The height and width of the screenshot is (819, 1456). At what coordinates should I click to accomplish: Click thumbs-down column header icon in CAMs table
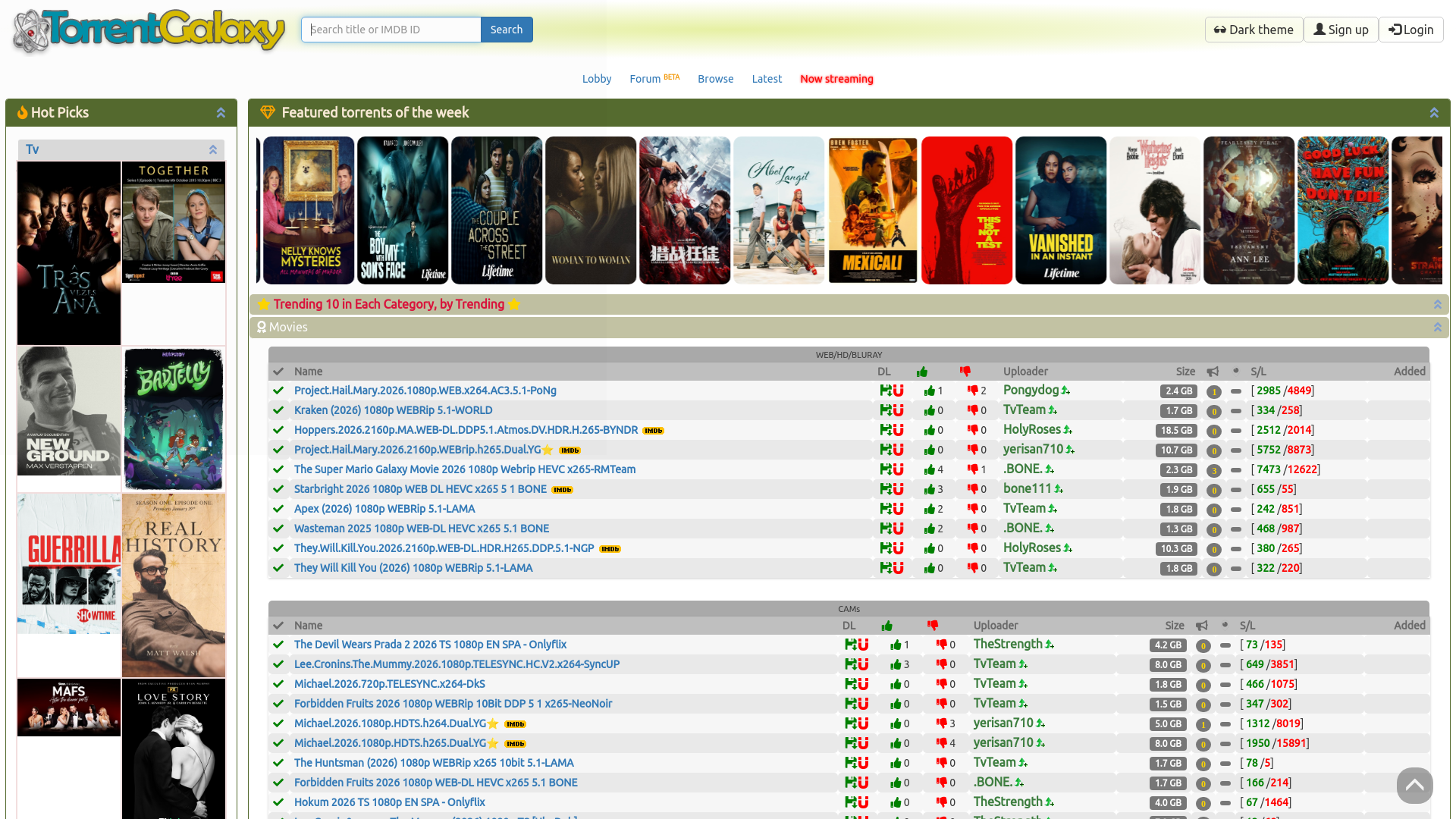pos(933,626)
